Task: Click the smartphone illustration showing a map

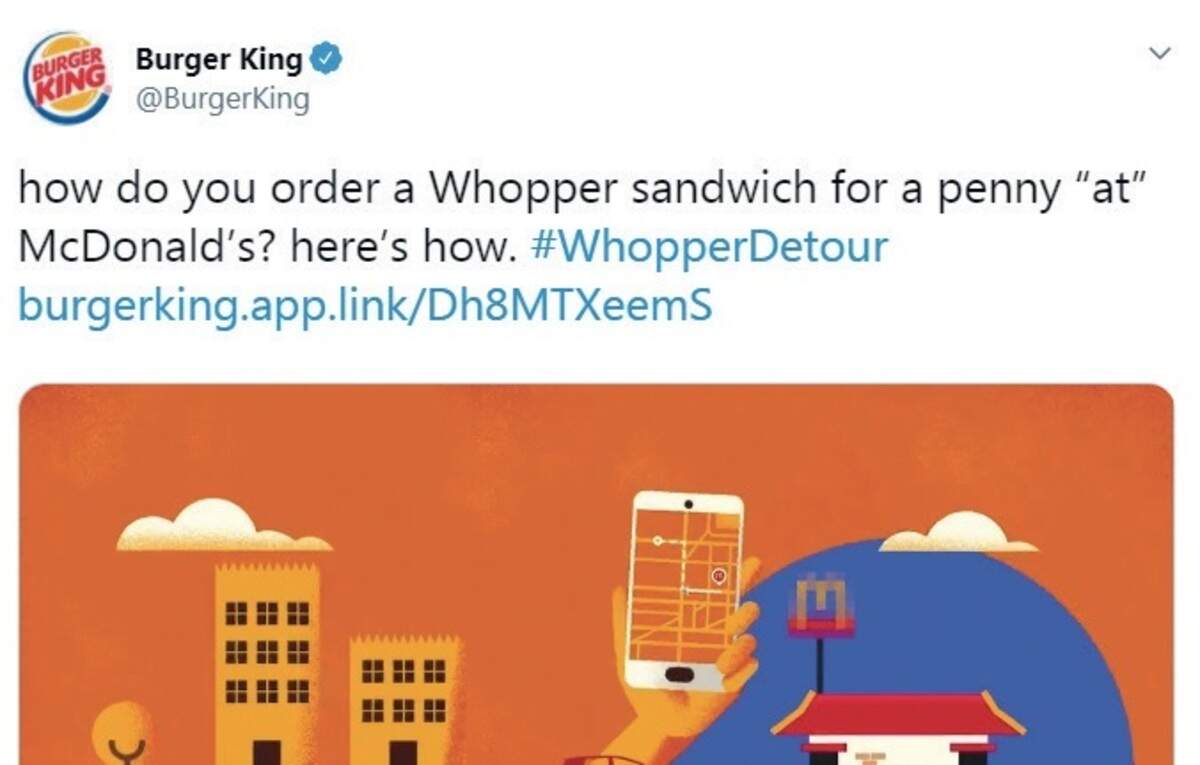Action: coord(684,590)
